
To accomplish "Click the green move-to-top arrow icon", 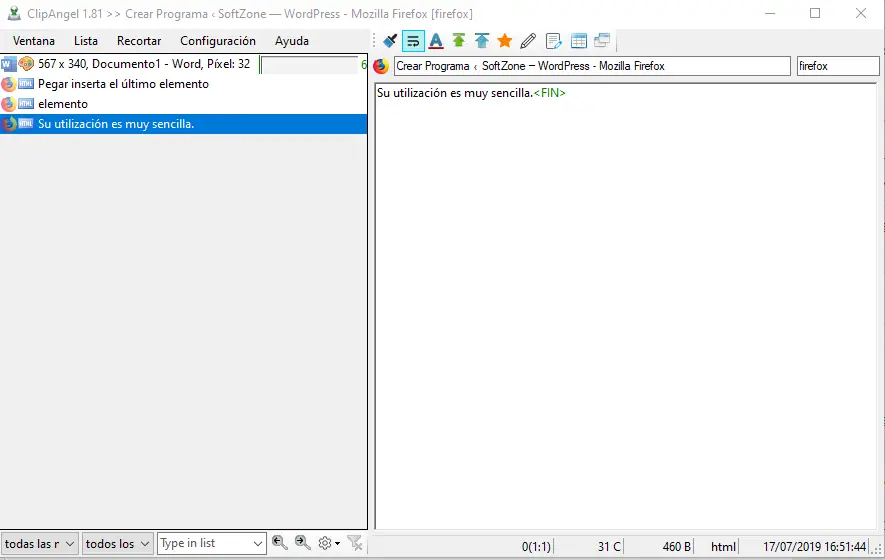I will pyautogui.click(x=459, y=41).
